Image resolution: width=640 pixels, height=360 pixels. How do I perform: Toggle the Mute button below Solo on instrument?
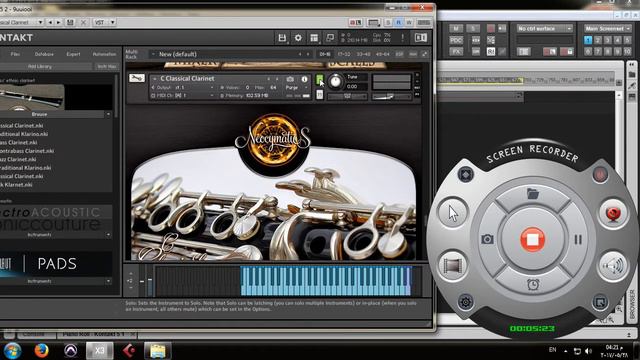320,95
